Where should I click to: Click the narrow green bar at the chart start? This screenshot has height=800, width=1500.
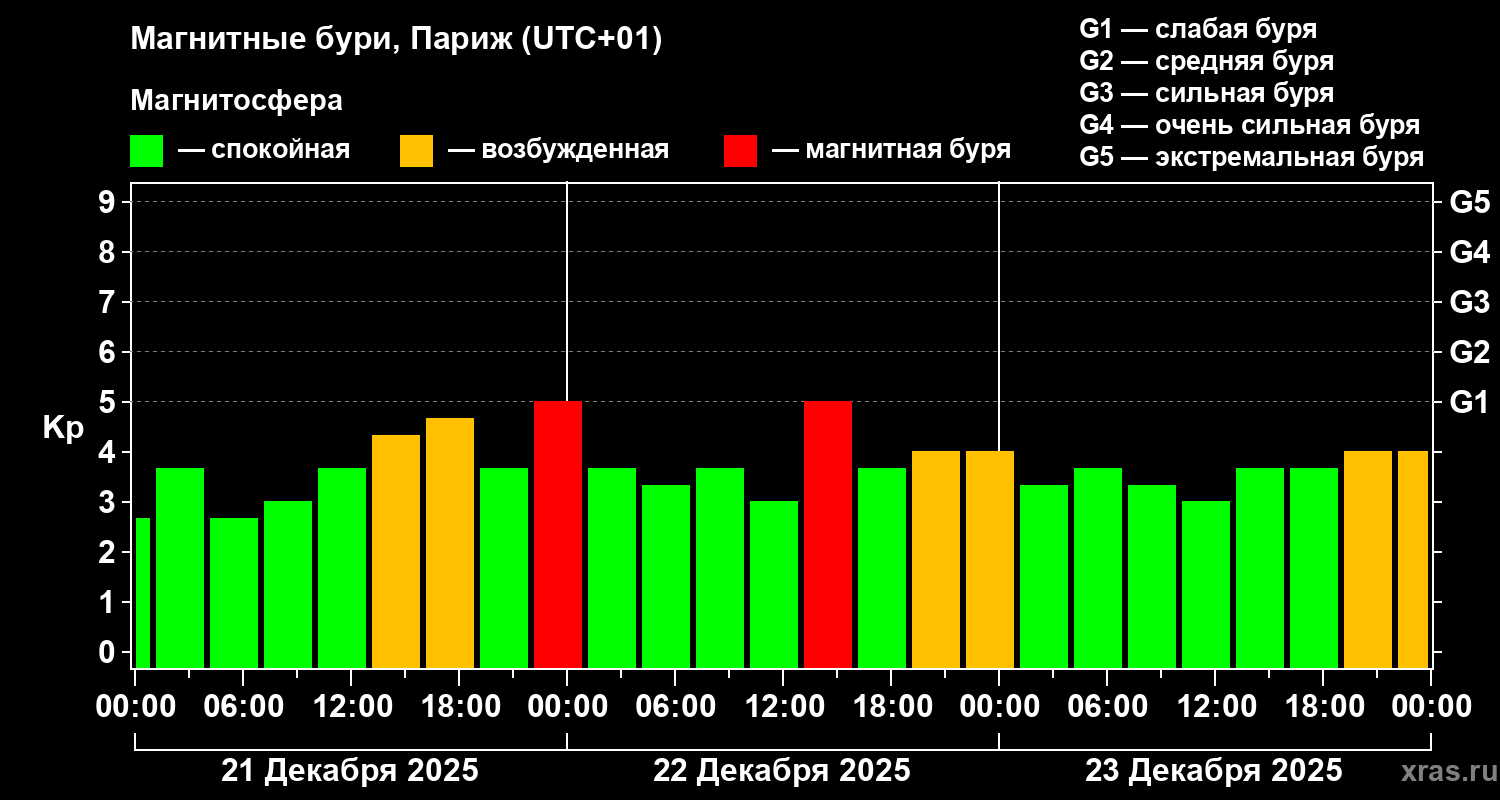[x=143, y=593]
